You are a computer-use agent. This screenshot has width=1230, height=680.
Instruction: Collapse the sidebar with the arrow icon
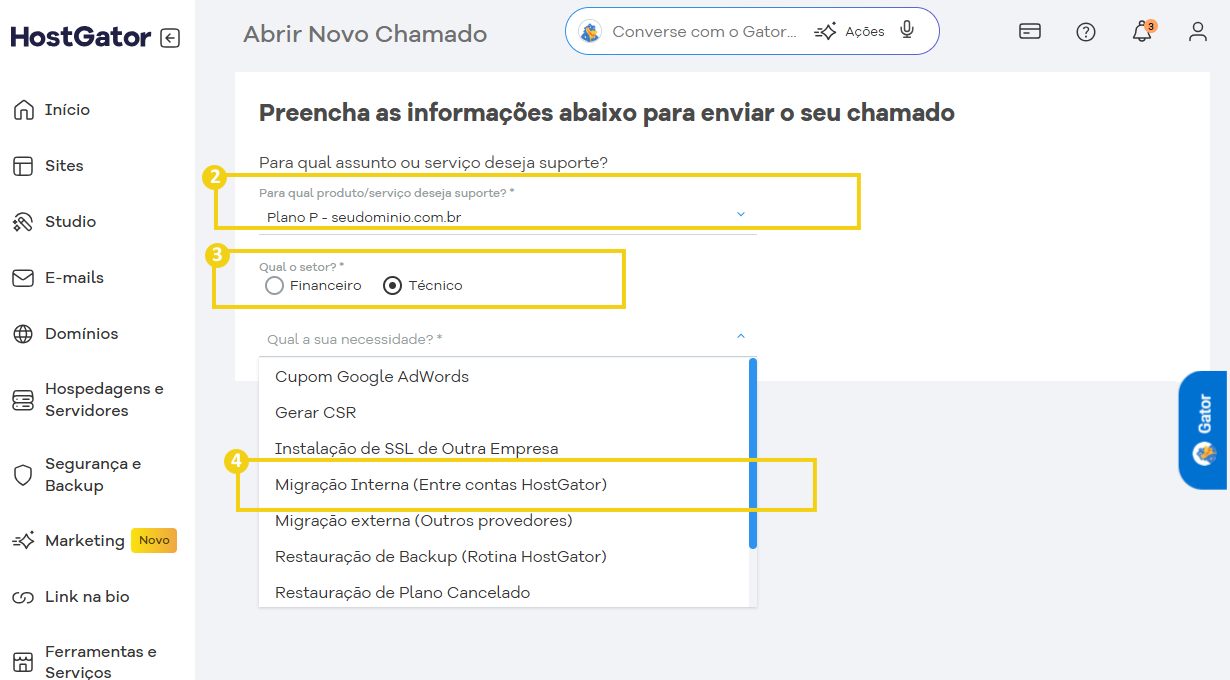point(170,38)
